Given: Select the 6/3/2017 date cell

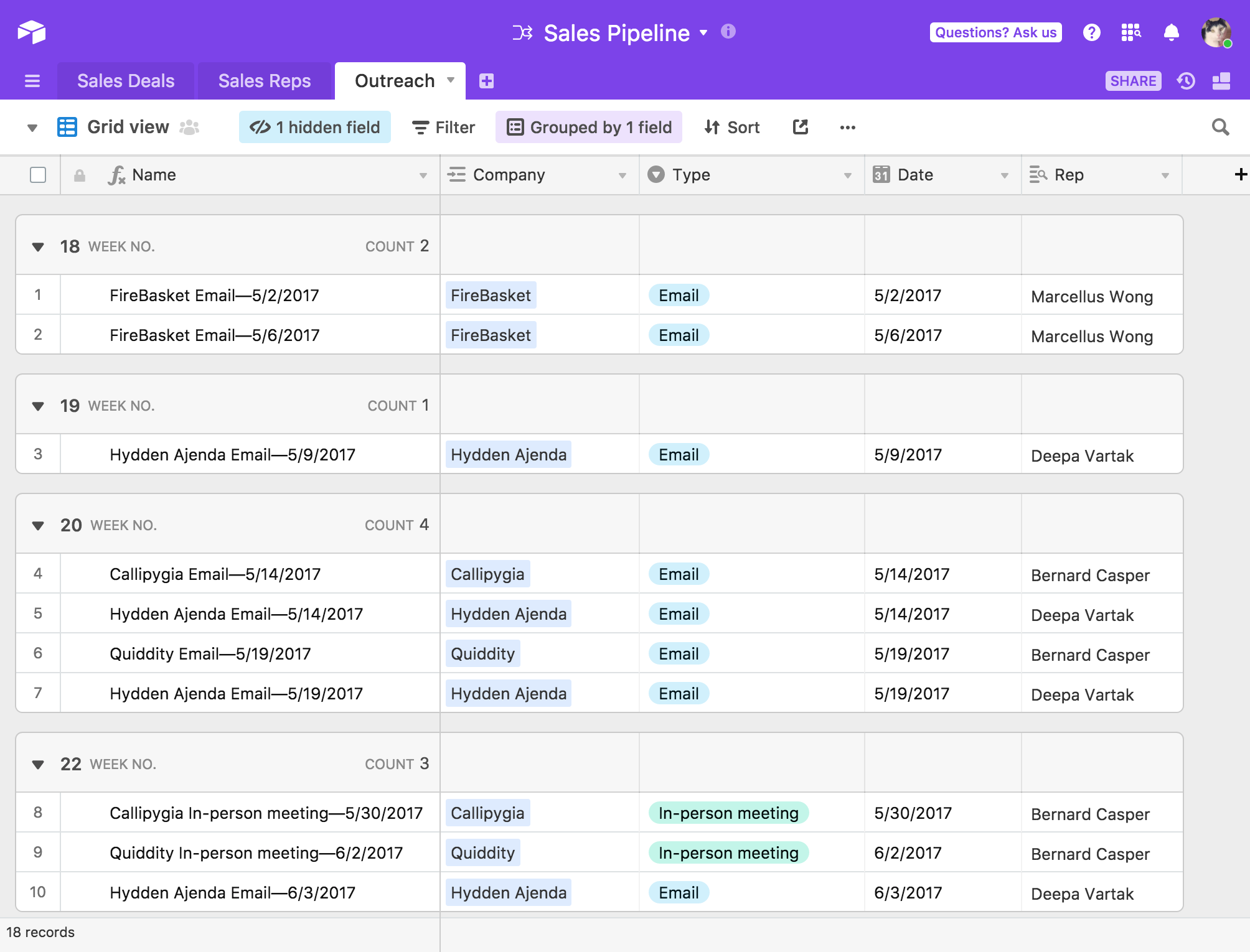Looking at the screenshot, I should [942, 892].
